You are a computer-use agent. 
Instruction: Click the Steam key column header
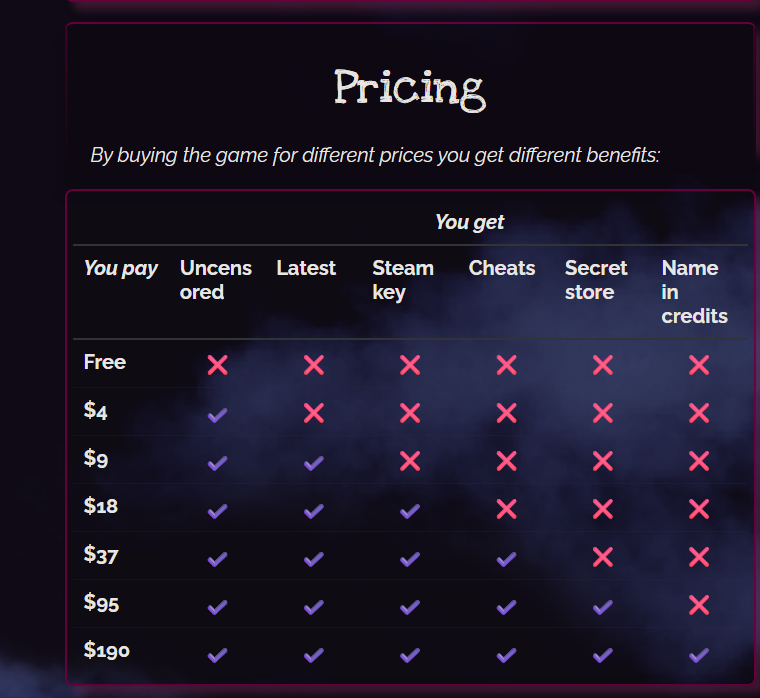[403, 280]
